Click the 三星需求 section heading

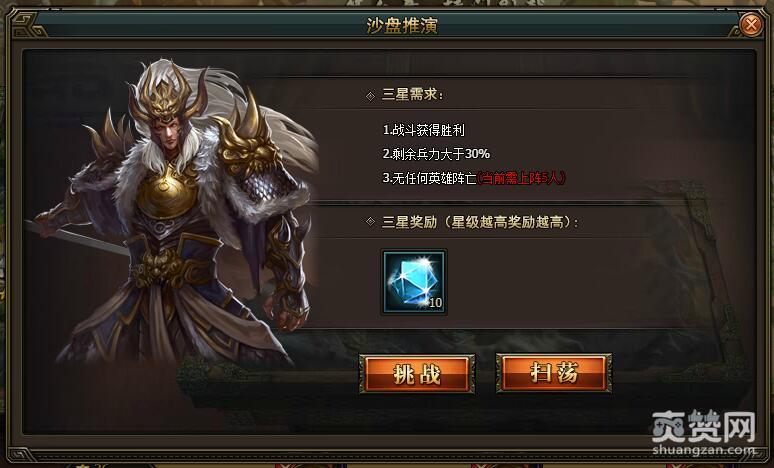click(412, 95)
